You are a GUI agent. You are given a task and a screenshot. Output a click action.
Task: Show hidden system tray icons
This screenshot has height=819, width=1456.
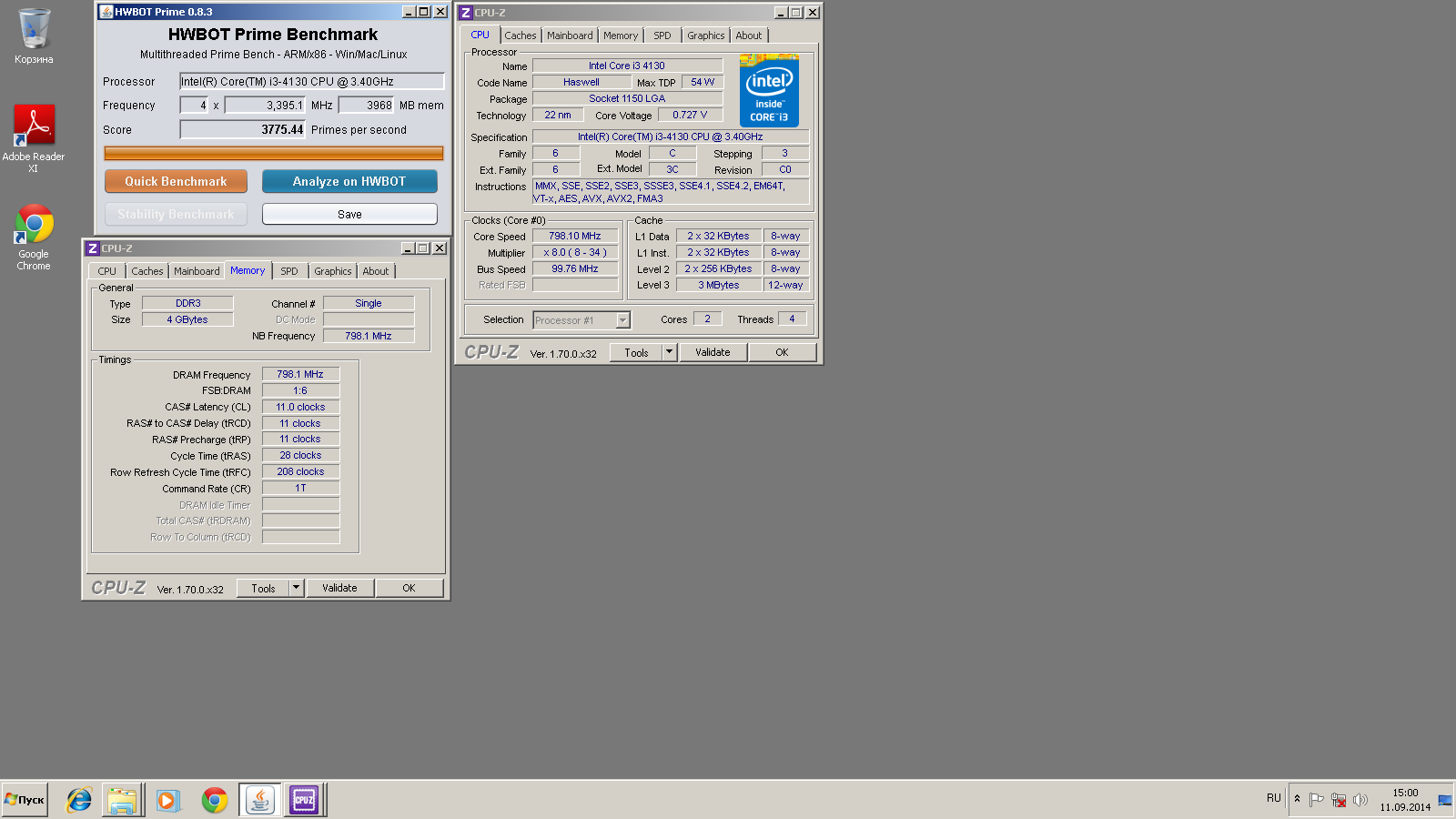(x=1297, y=799)
